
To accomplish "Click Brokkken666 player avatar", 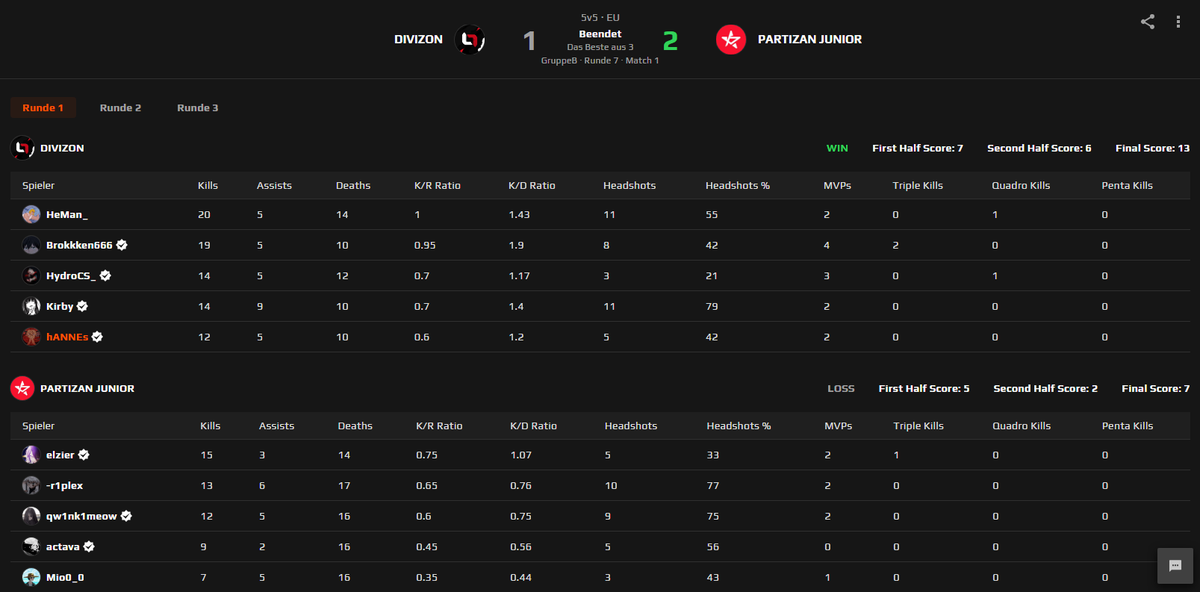I will click(31, 245).
